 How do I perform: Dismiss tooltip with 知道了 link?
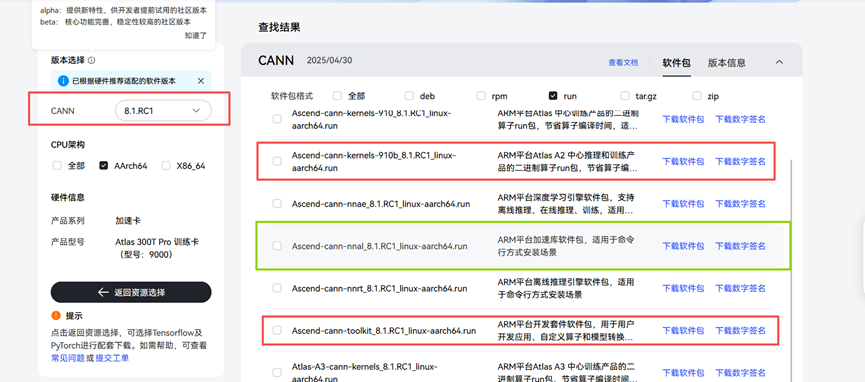[196, 35]
